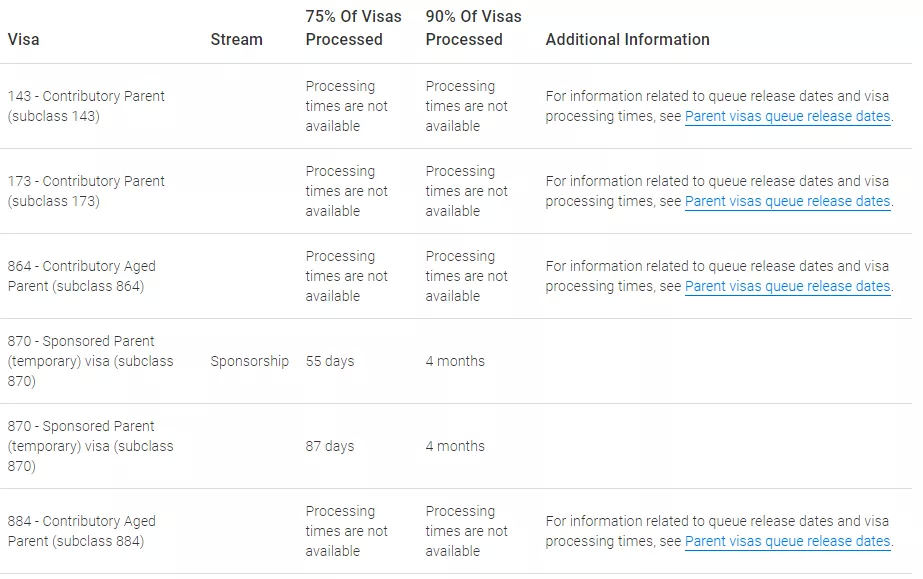Open Parent visas queue release dates link for subclass 143

[787, 117]
